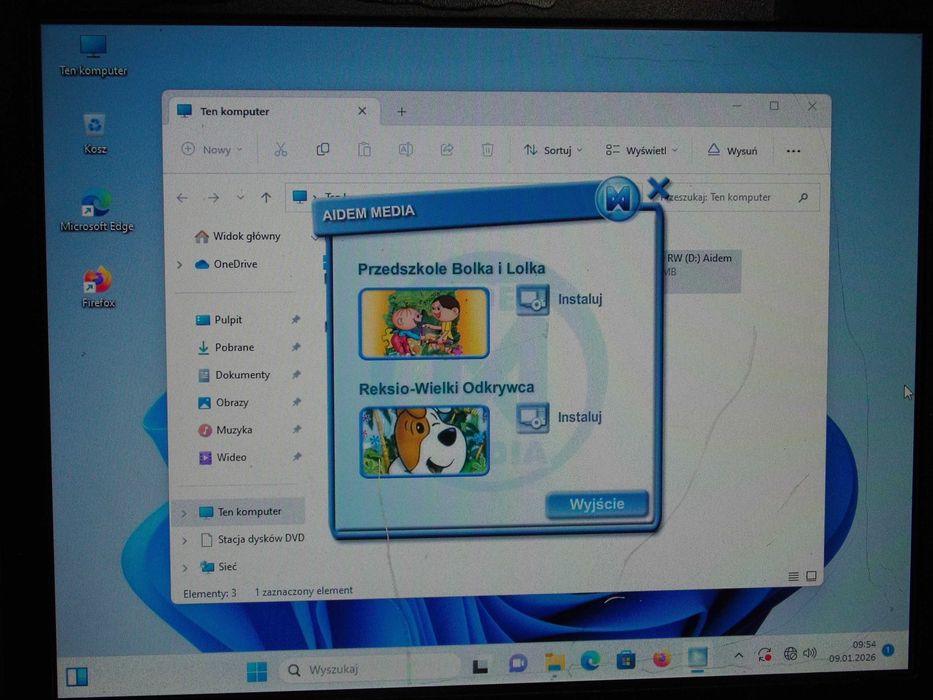Click the Wyjście button in Aidem Media
The height and width of the screenshot is (700, 933).
coord(597,504)
